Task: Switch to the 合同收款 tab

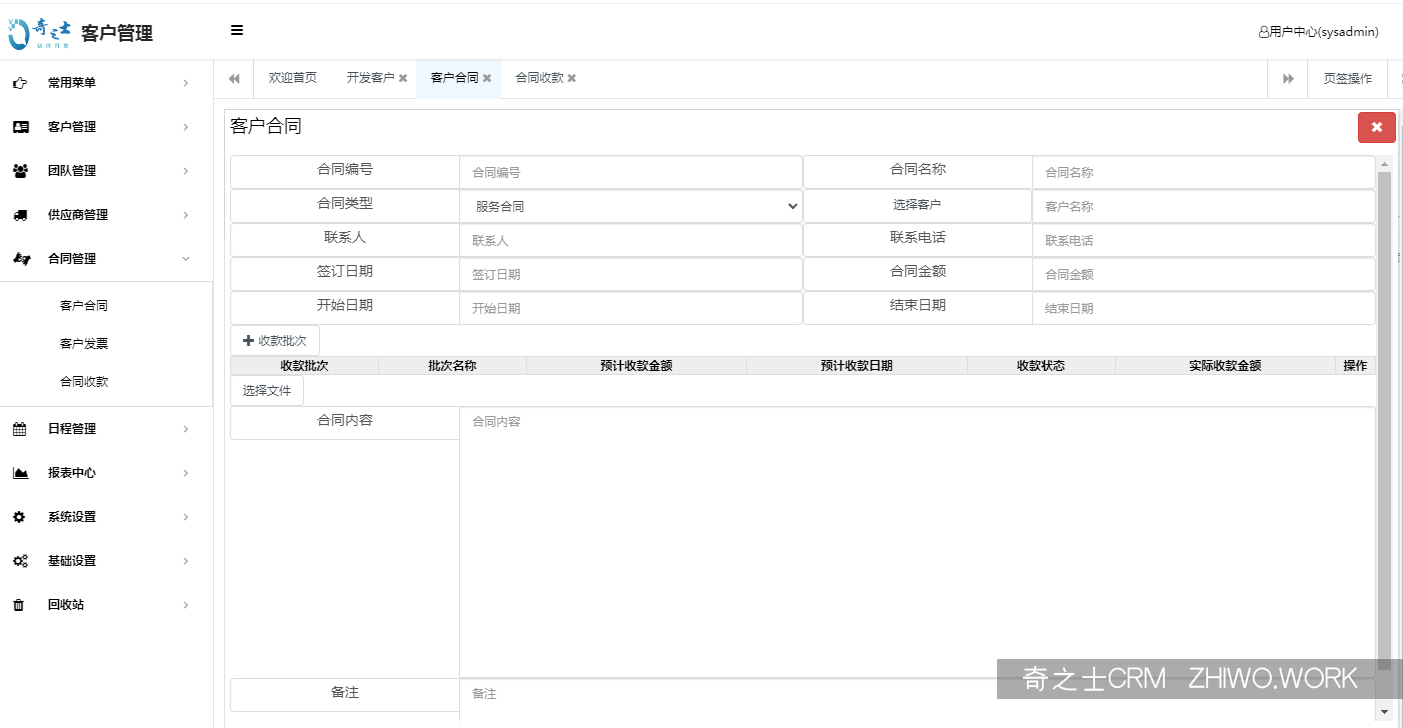Action: [x=538, y=77]
